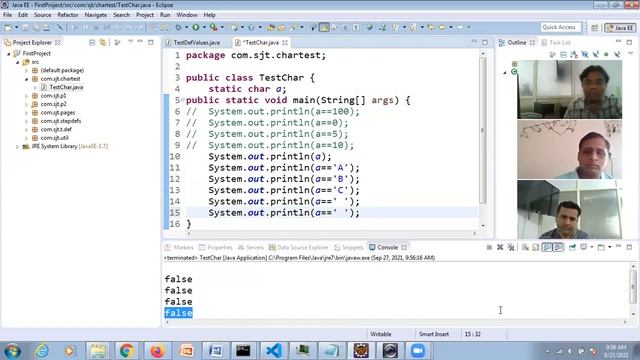
Task: Open Firefox from taskbar
Action: pyautogui.click(x=157, y=351)
